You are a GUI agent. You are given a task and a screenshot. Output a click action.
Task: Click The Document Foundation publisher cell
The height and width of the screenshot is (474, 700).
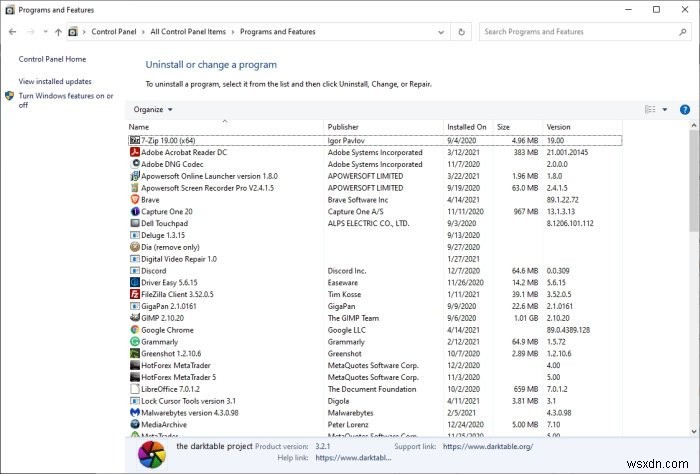click(x=372, y=389)
